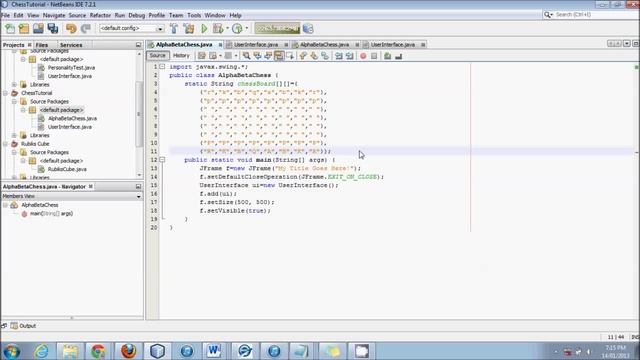Click the New File toolbar icon

[10, 29]
